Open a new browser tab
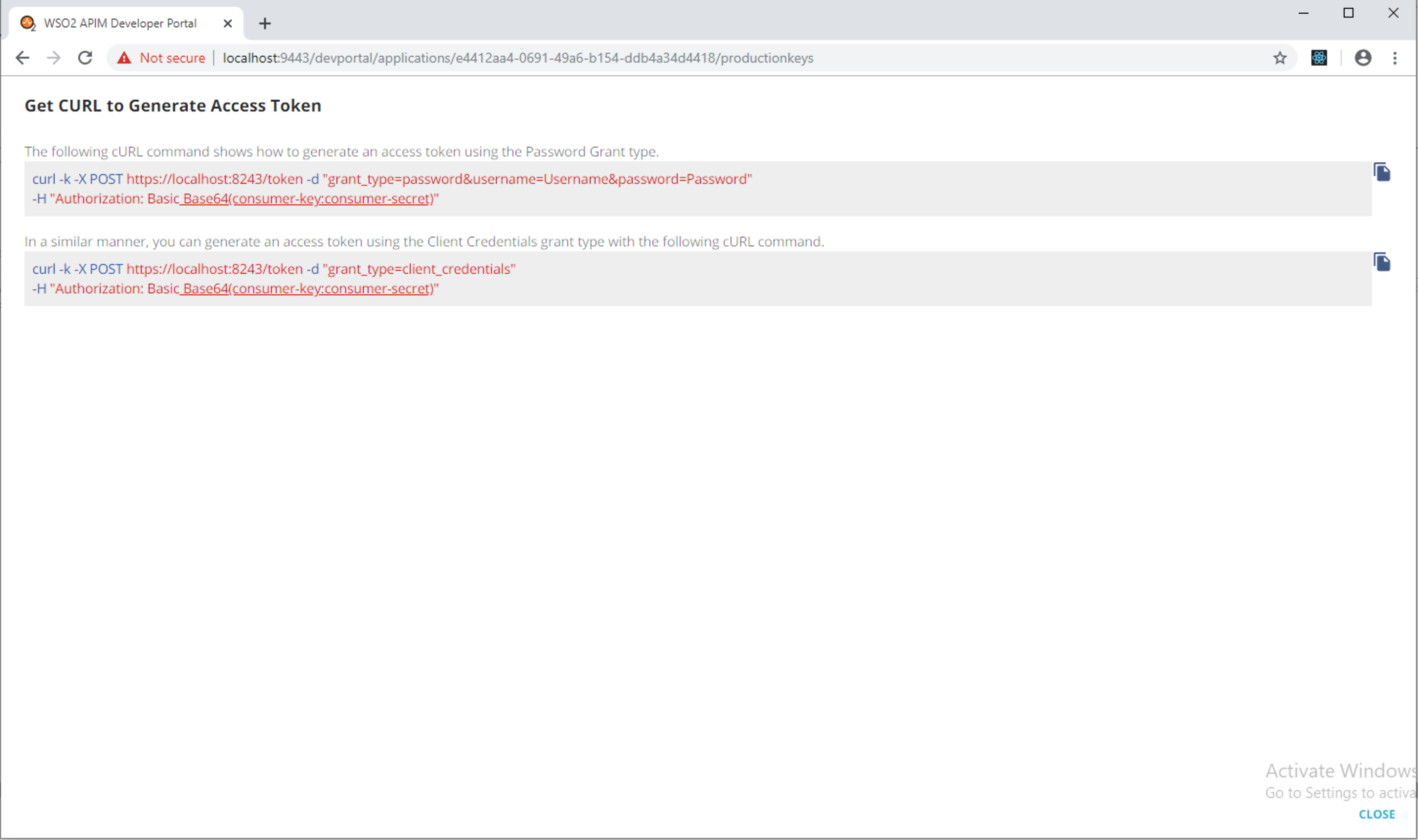This screenshot has width=1418, height=840. click(x=265, y=23)
